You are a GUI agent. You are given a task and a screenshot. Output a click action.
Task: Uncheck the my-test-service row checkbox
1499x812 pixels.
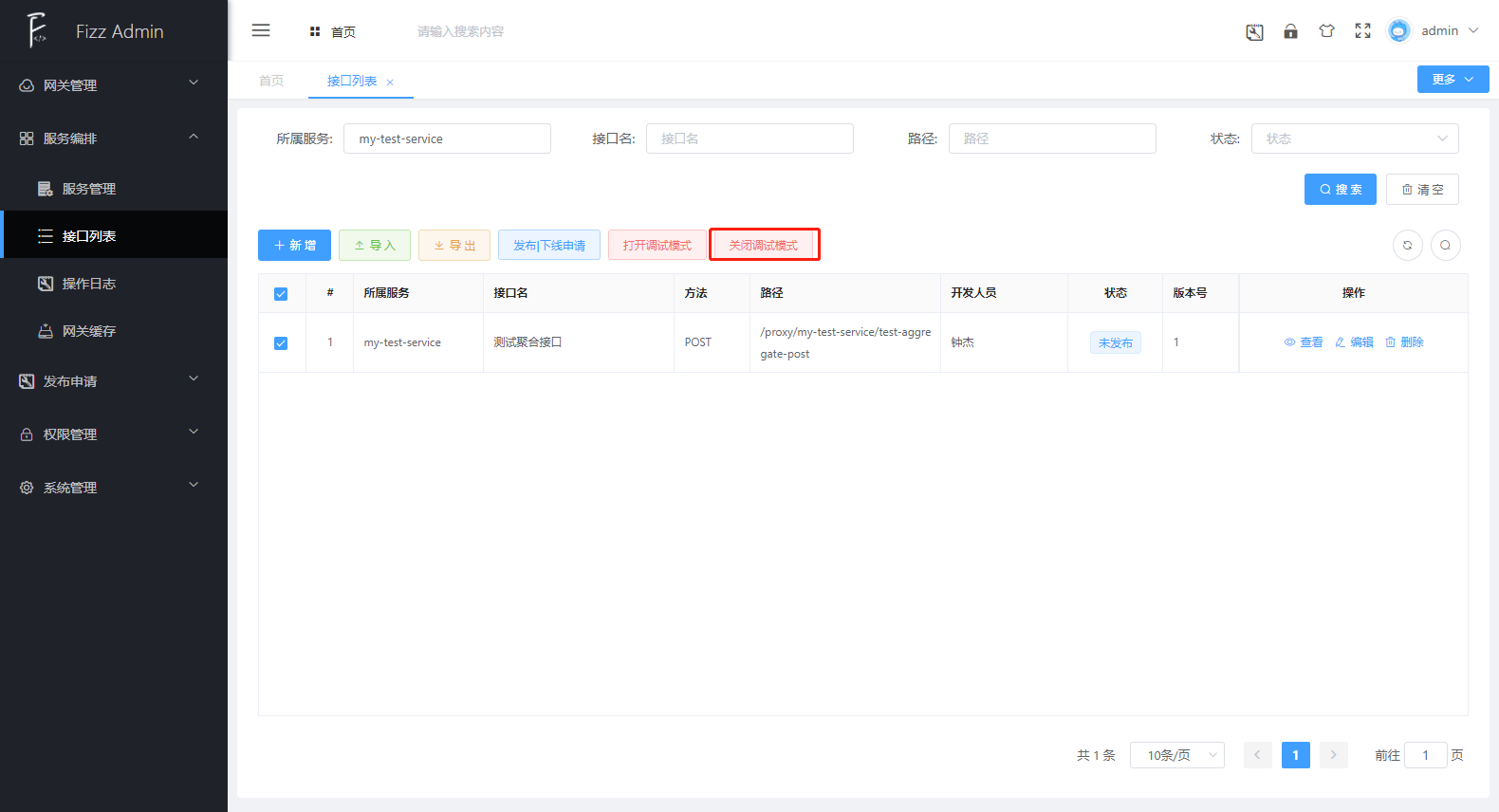(281, 342)
